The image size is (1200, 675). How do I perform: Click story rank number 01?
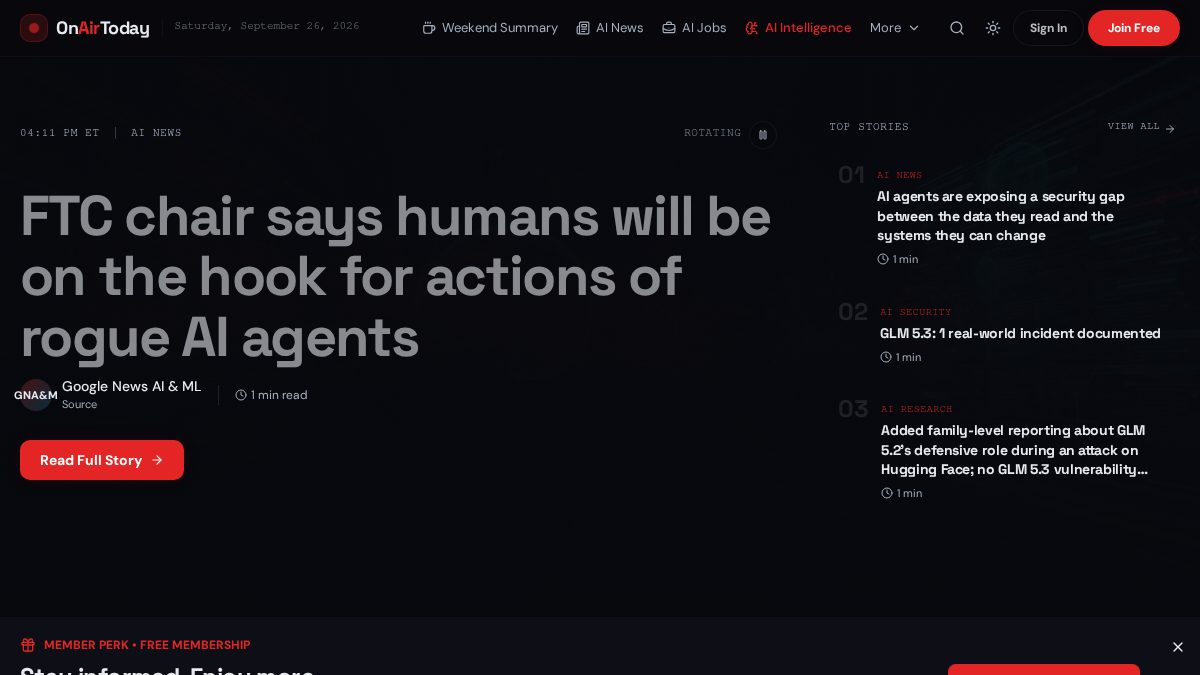(x=851, y=175)
